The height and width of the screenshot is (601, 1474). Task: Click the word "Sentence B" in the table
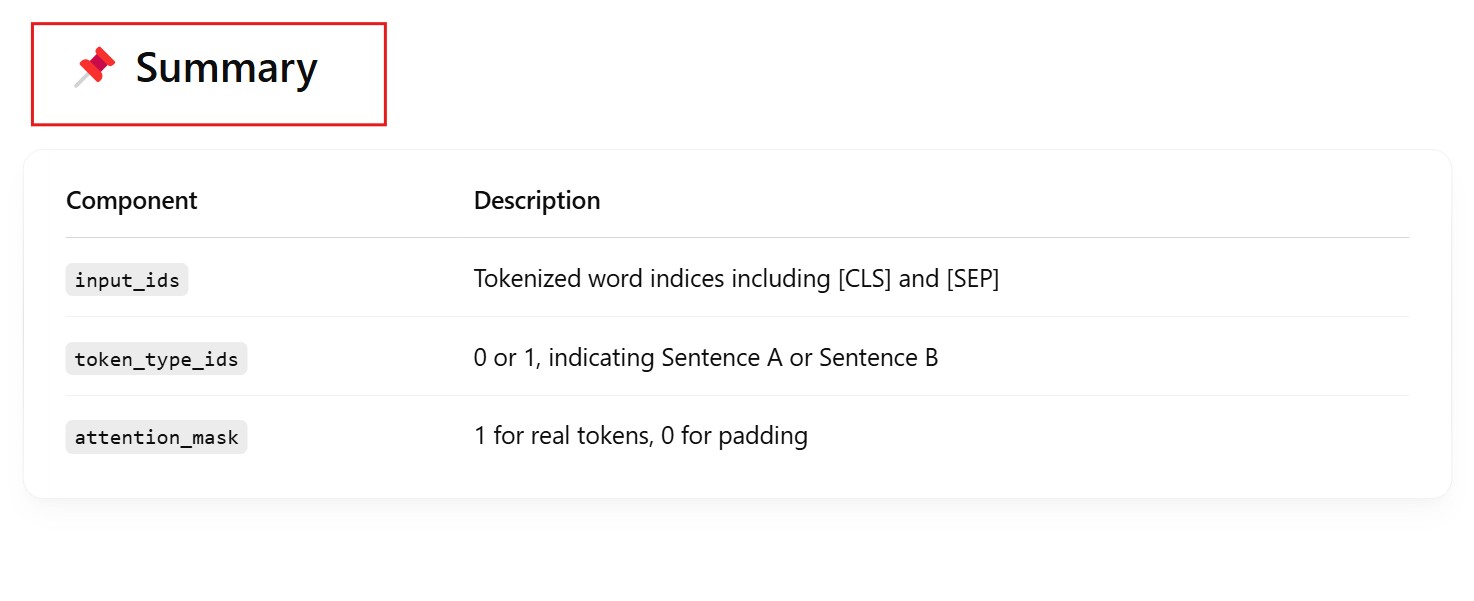click(878, 358)
